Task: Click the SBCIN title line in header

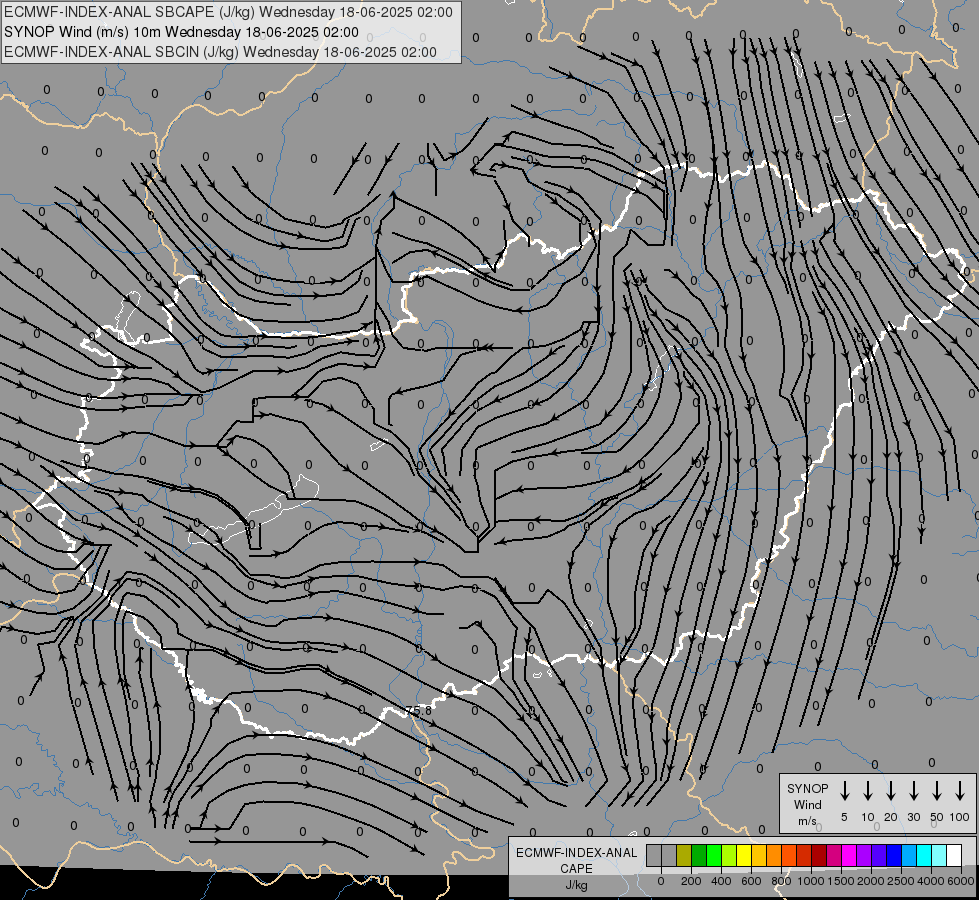Action: coord(220,52)
